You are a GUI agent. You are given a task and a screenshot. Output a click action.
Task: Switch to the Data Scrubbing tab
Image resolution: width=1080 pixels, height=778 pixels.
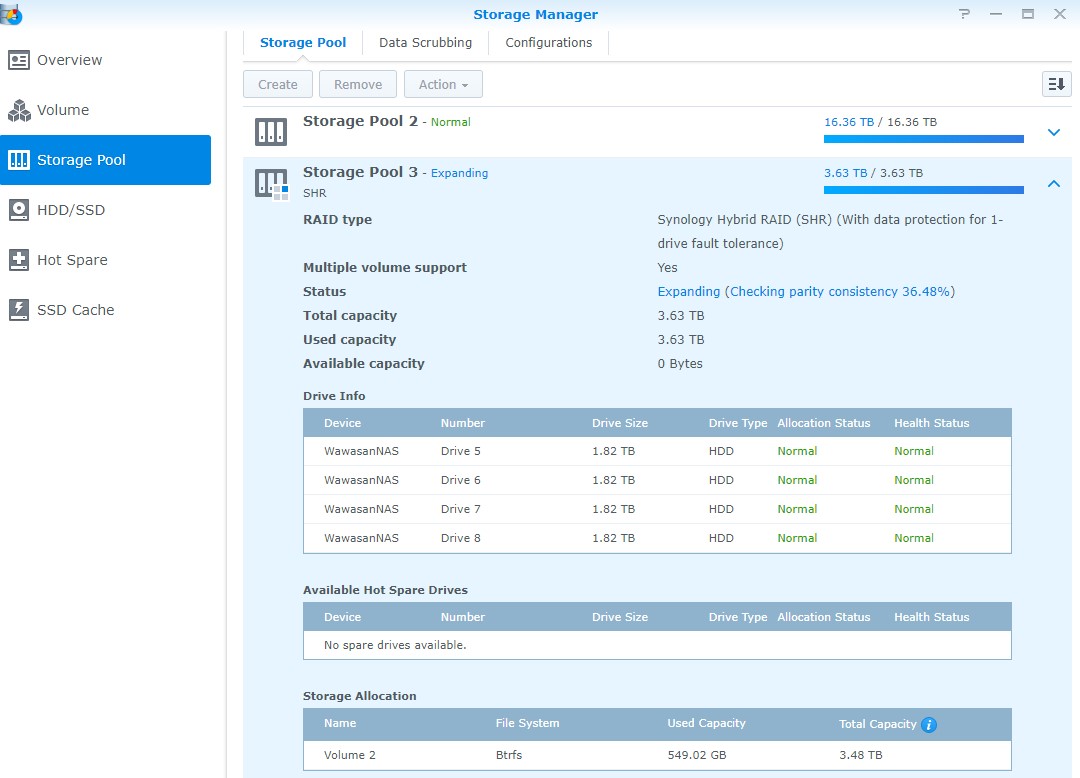[426, 43]
